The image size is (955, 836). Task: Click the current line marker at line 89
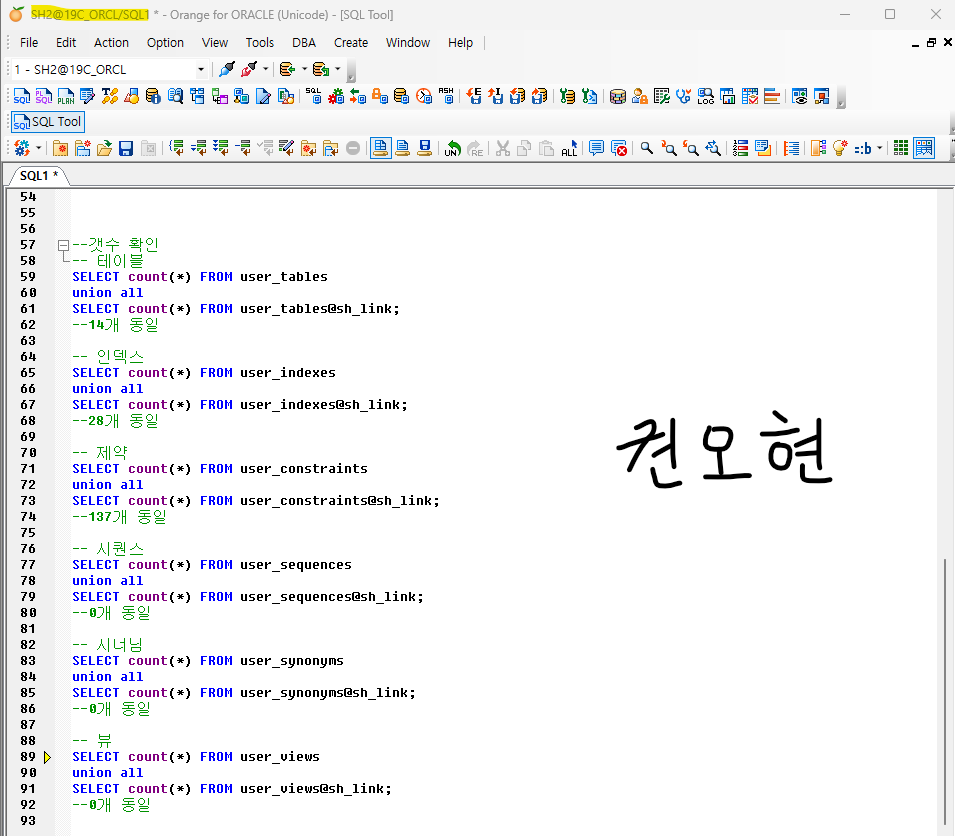pos(47,757)
